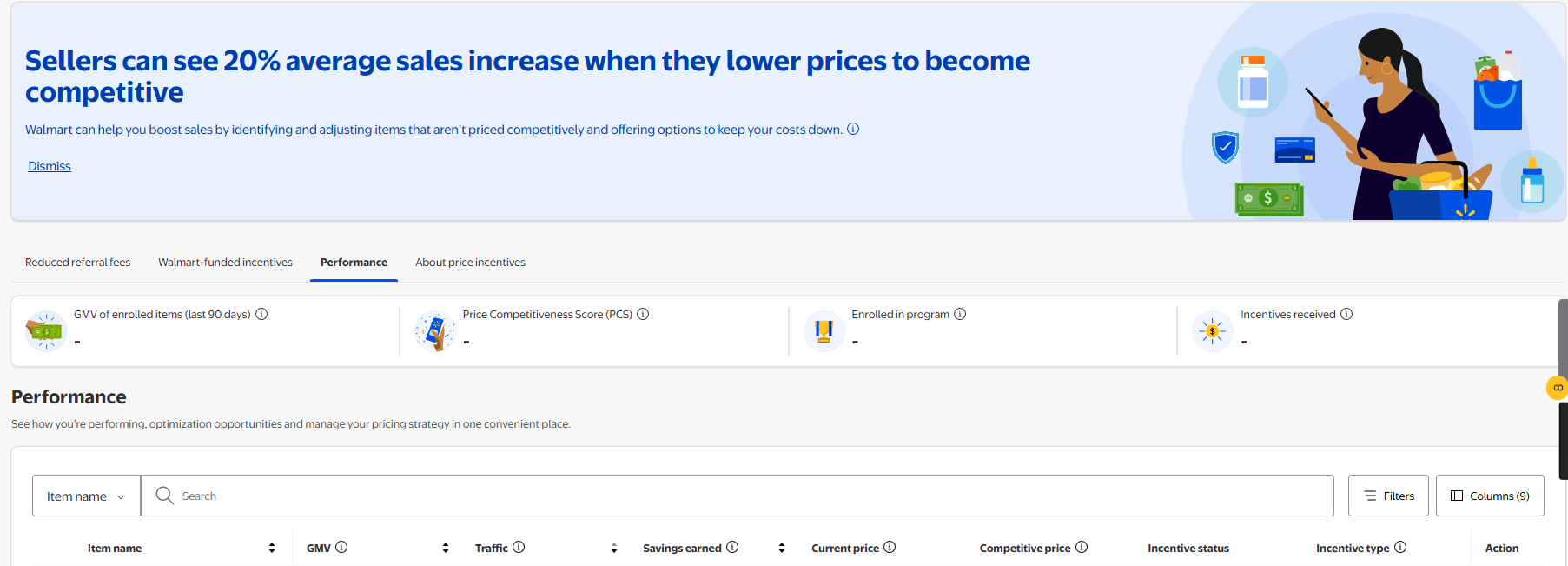Open Walmart-funded incentives tab
1568x566 pixels.
pyautogui.click(x=225, y=262)
